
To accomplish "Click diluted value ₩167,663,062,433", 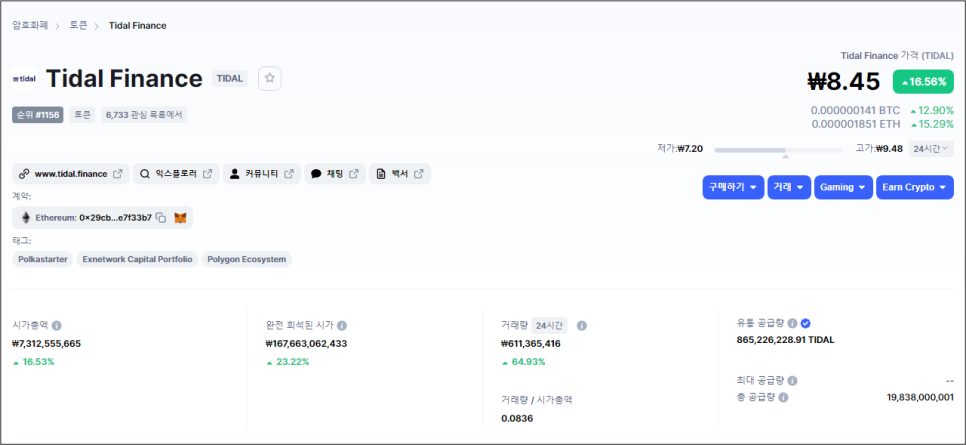I will tap(306, 344).
